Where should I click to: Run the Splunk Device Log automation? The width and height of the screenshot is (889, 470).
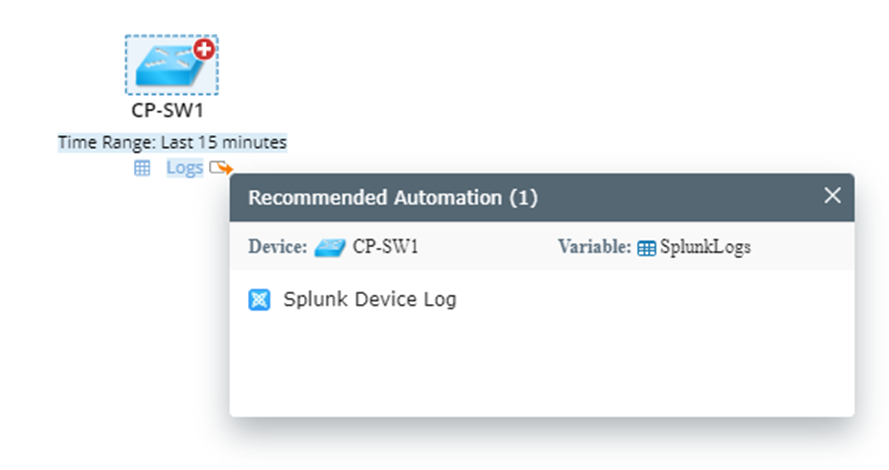click(369, 299)
